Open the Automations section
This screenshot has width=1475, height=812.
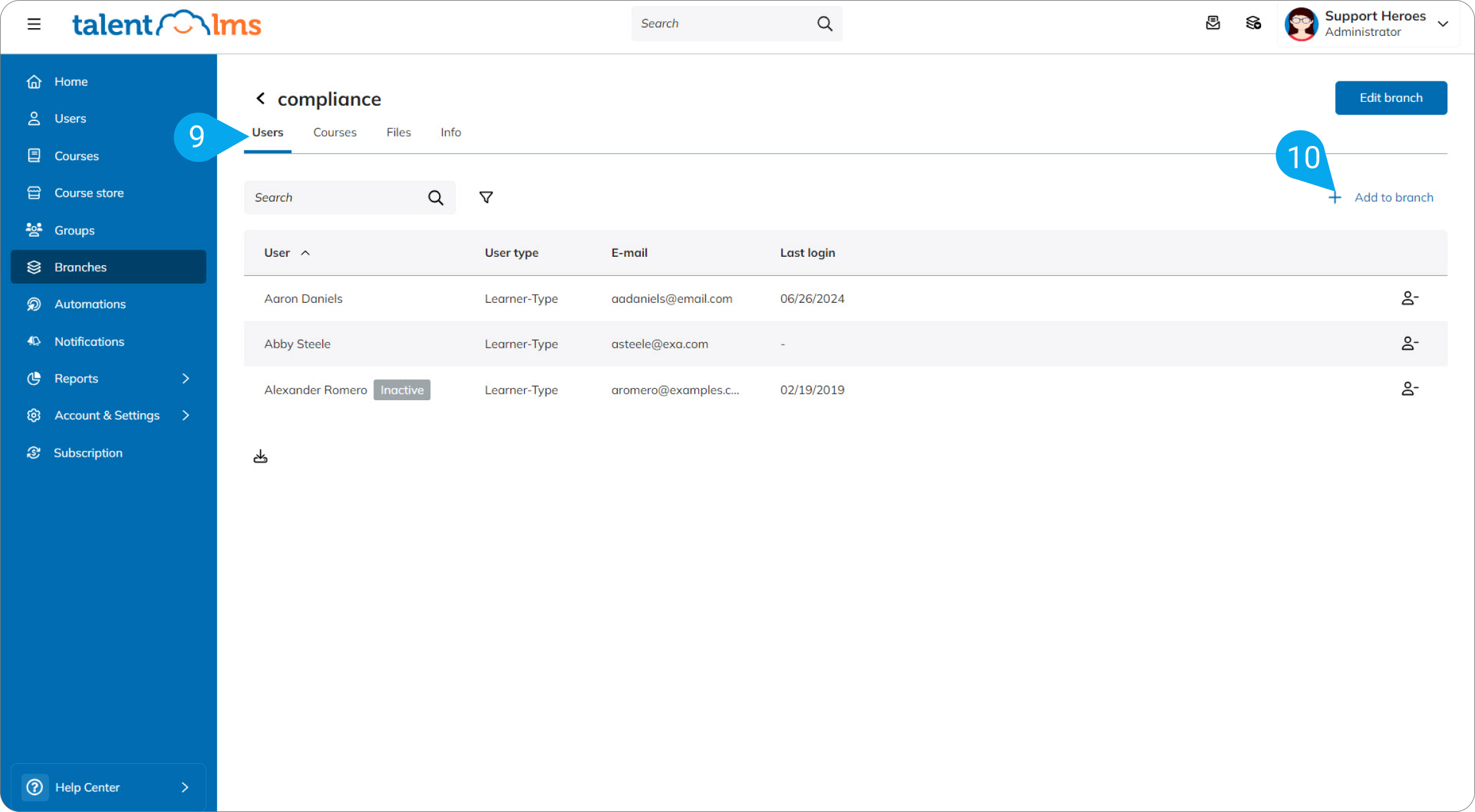[x=90, y=304]
